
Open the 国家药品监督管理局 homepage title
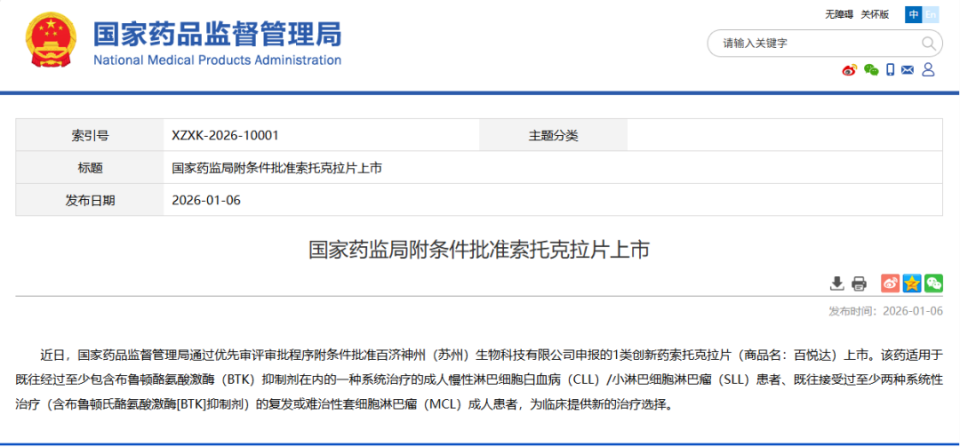click(217, 33)
